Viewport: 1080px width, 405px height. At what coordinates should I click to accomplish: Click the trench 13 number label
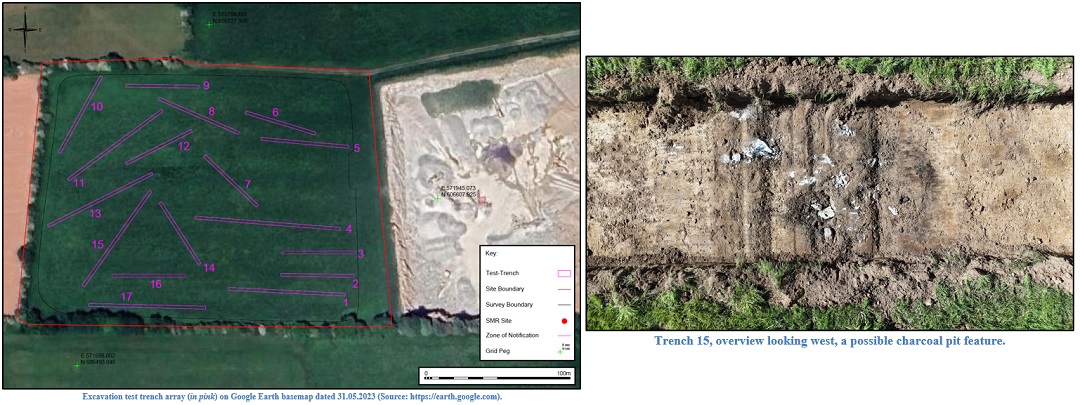pyautogui.click(x=96, y=214)
